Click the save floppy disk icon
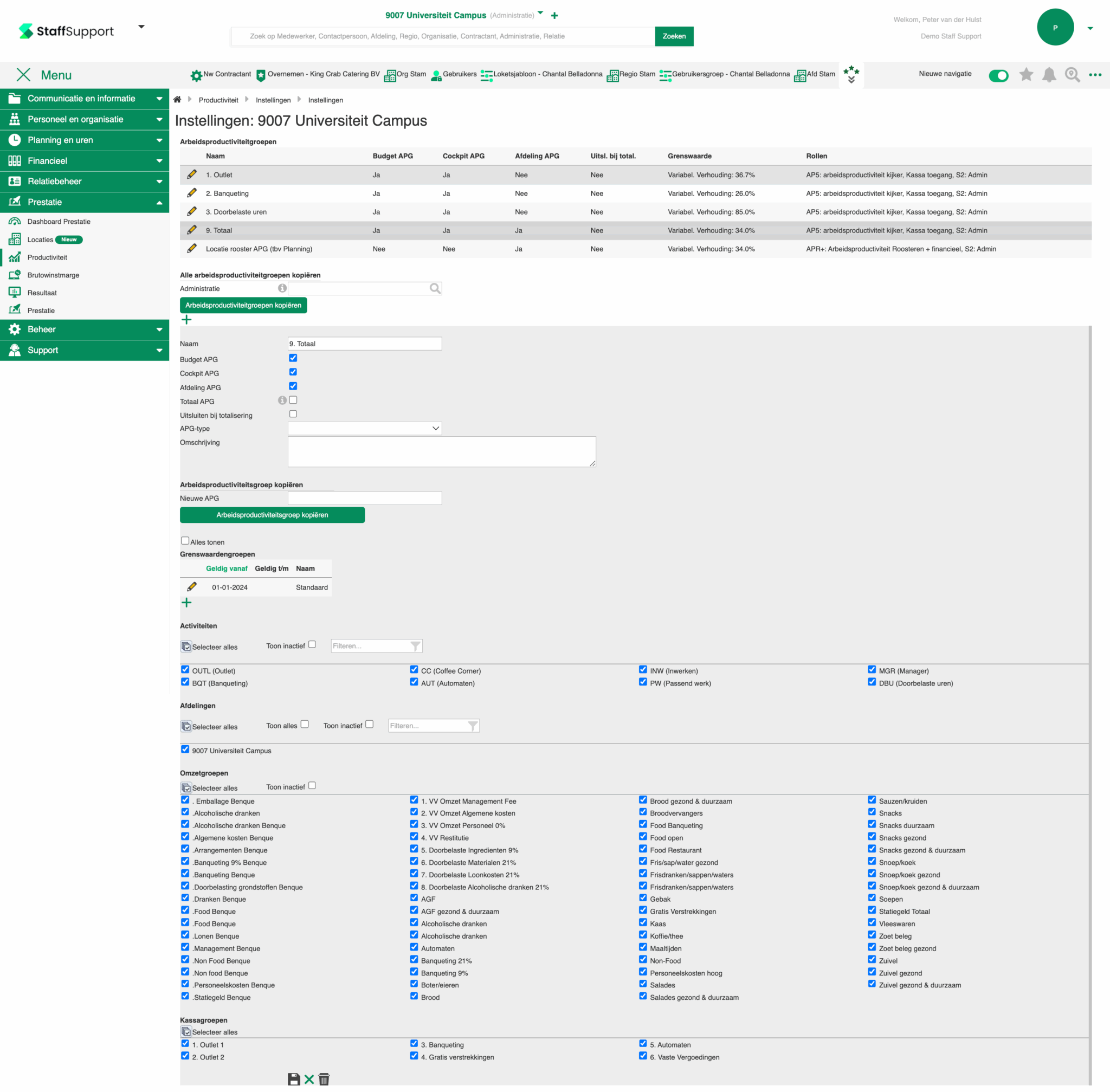The height and width of the screenshot is (1092, 1110). click(294, 1079)
